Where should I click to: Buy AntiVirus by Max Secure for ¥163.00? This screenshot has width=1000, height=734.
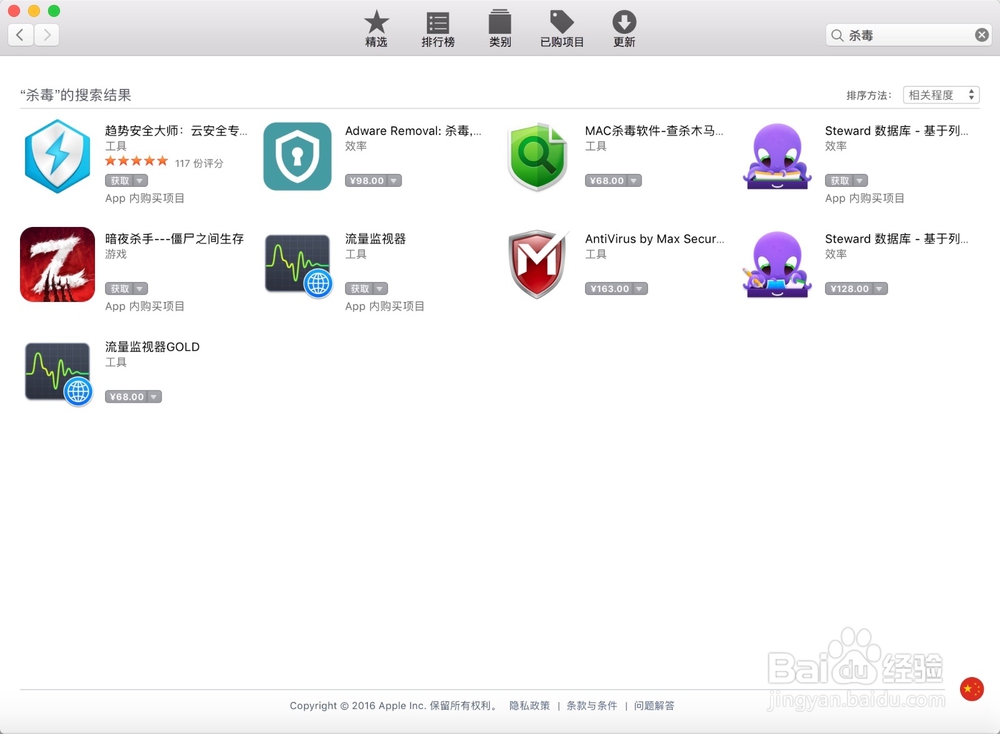[608, 288]
